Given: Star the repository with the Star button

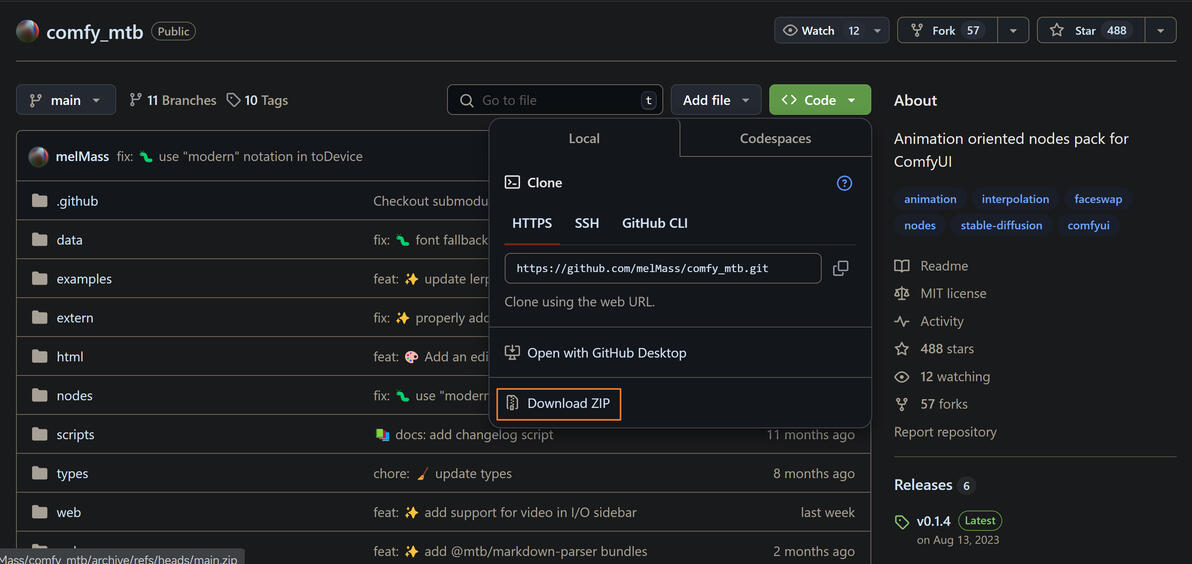Looking at the screenshot, I should [1091, 30].
